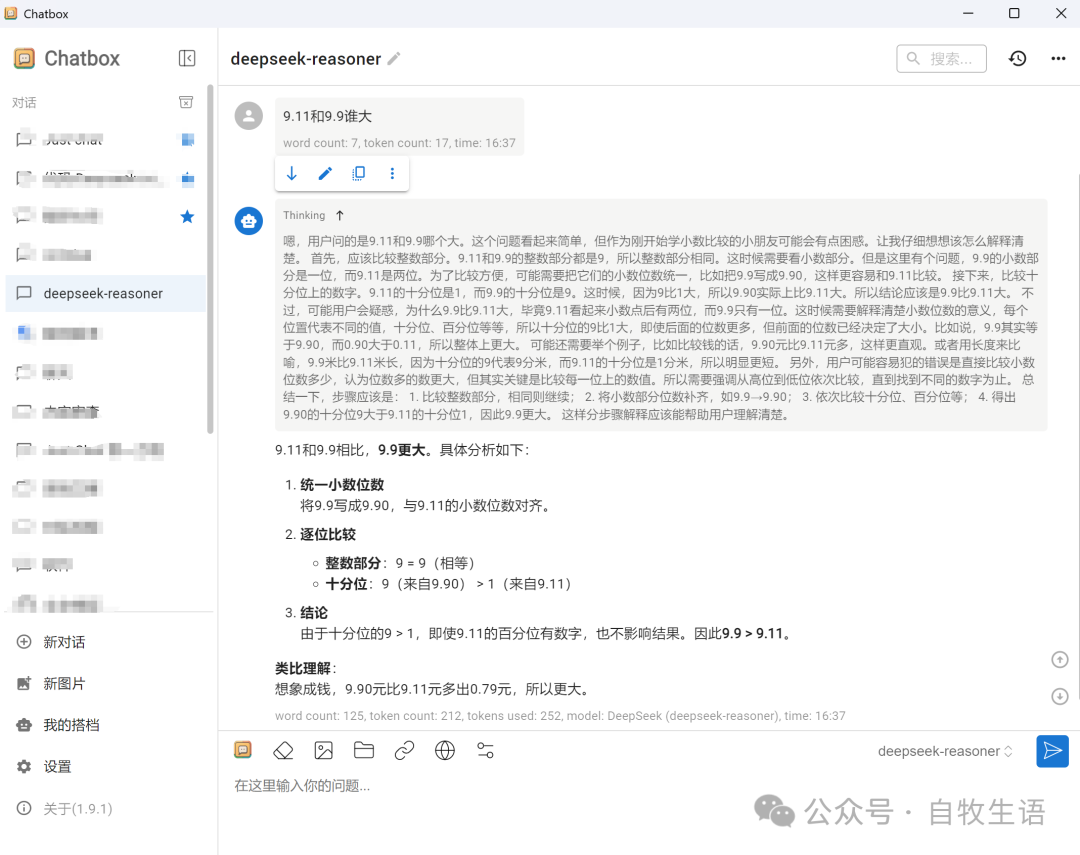Edit the deepseek-reasoner title with pencil icon
The image size is (1080, 855).
[x=393, y=59]
